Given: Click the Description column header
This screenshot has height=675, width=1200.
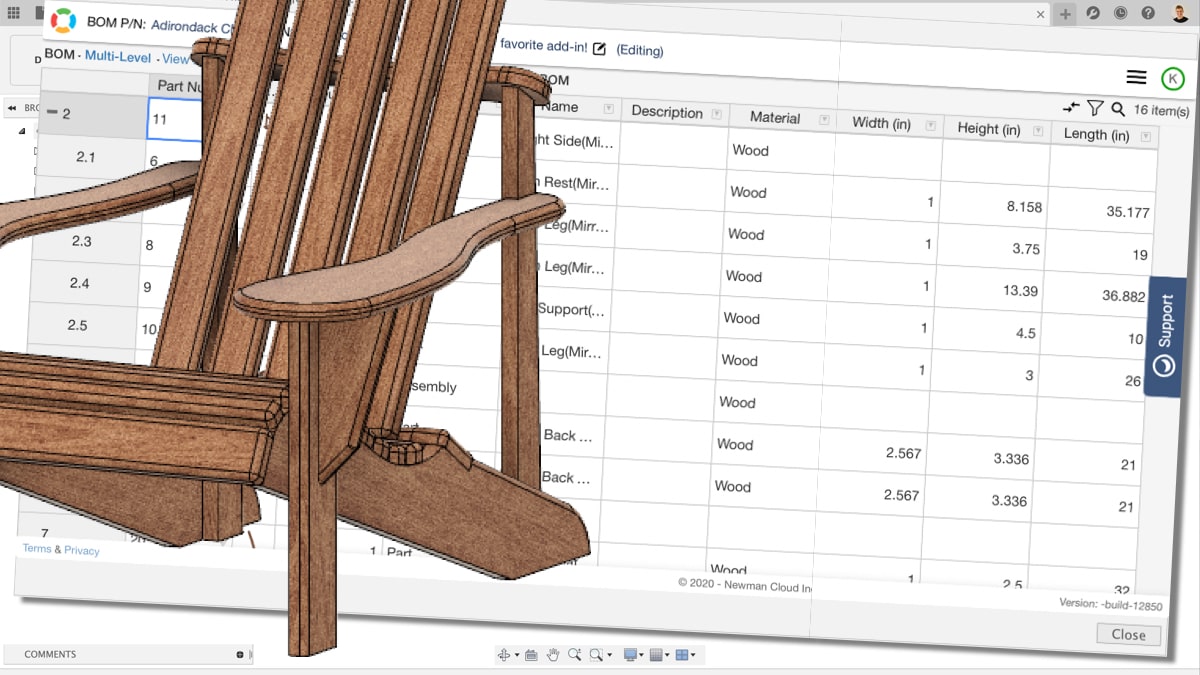Looking at the screenshot, I should (x=675, y=112).
